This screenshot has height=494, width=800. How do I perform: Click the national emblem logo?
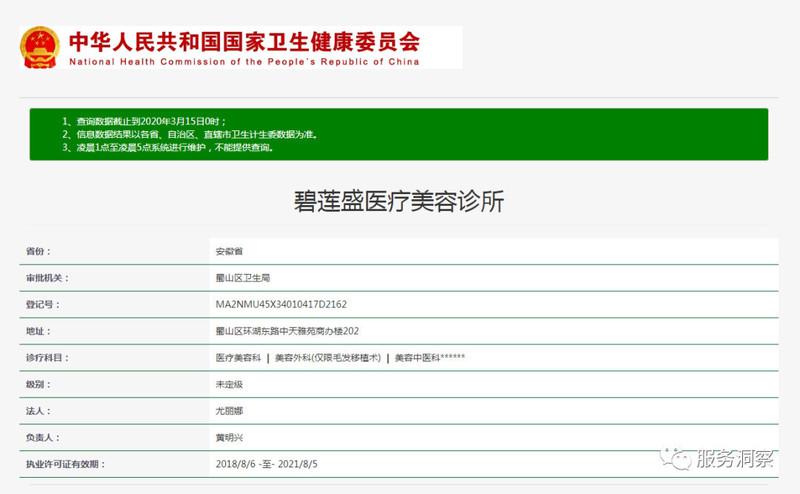pyautogui.click(x=41, y=46)
